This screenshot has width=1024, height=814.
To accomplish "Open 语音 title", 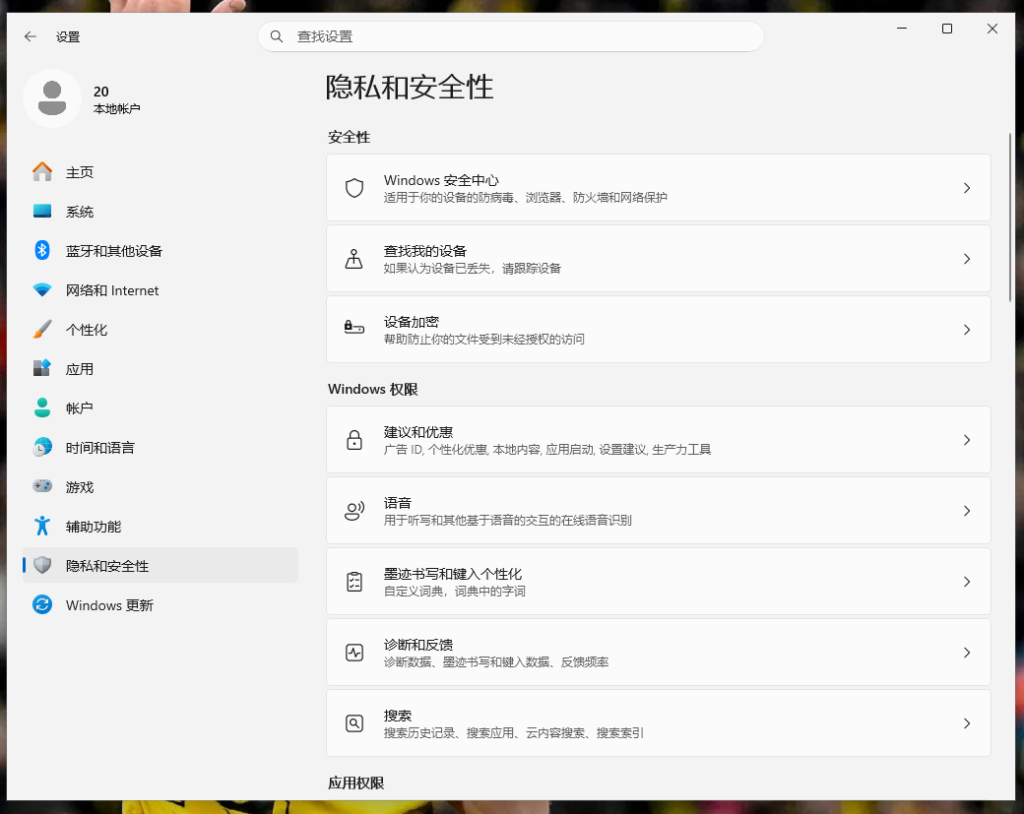I will coord(397,502).
